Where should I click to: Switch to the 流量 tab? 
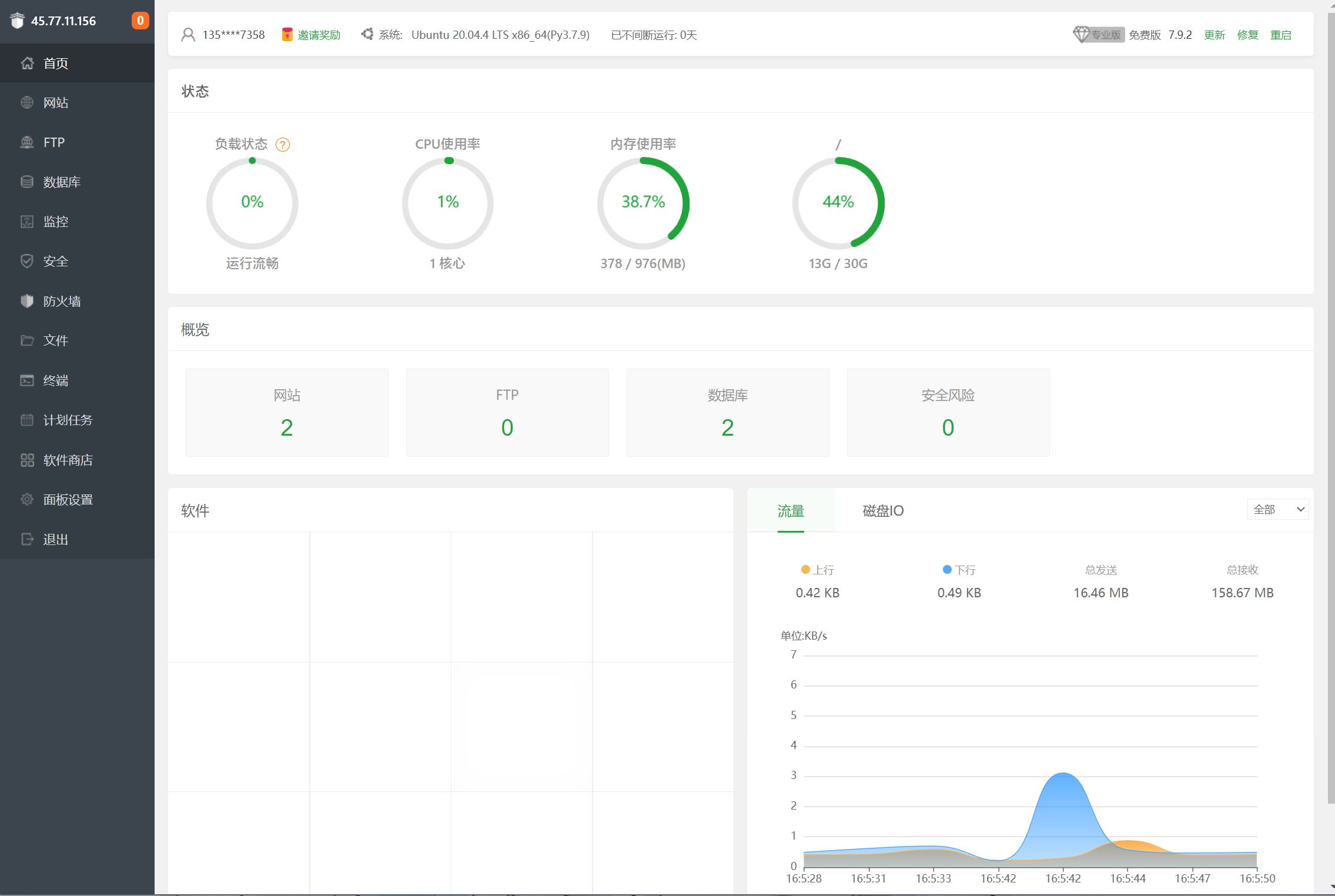pos(791,510)
